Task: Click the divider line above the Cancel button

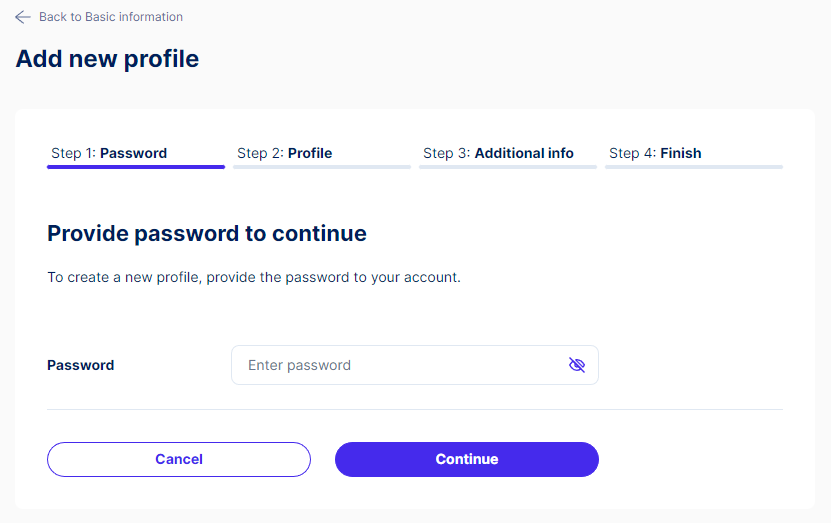Action: (x=415, y=409)
